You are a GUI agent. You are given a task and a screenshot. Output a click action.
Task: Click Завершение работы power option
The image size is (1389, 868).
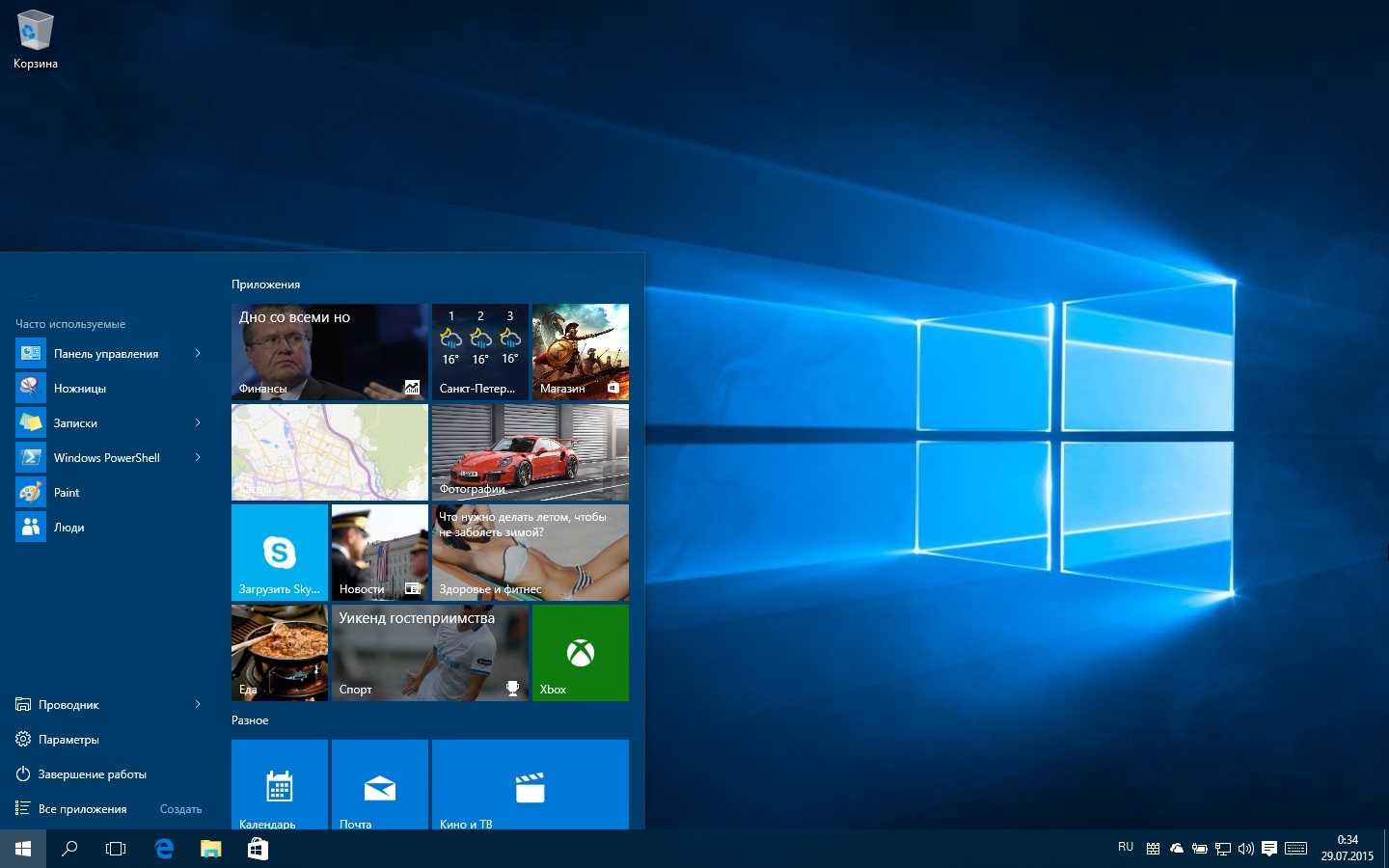(x=92, y=774)
